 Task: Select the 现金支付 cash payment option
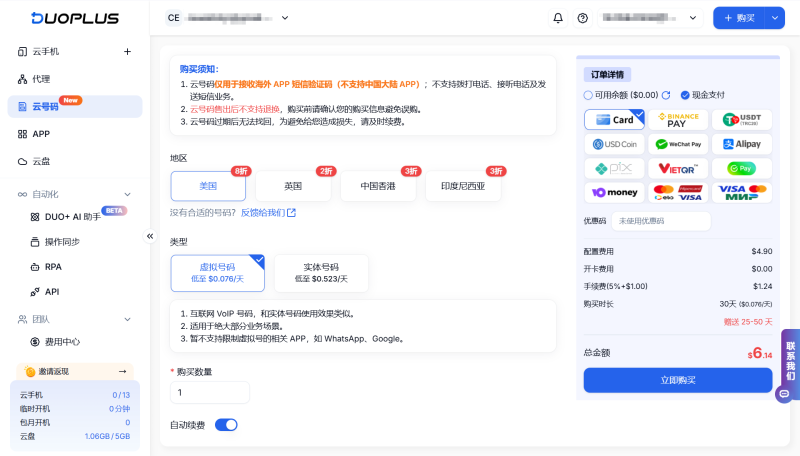685,95
